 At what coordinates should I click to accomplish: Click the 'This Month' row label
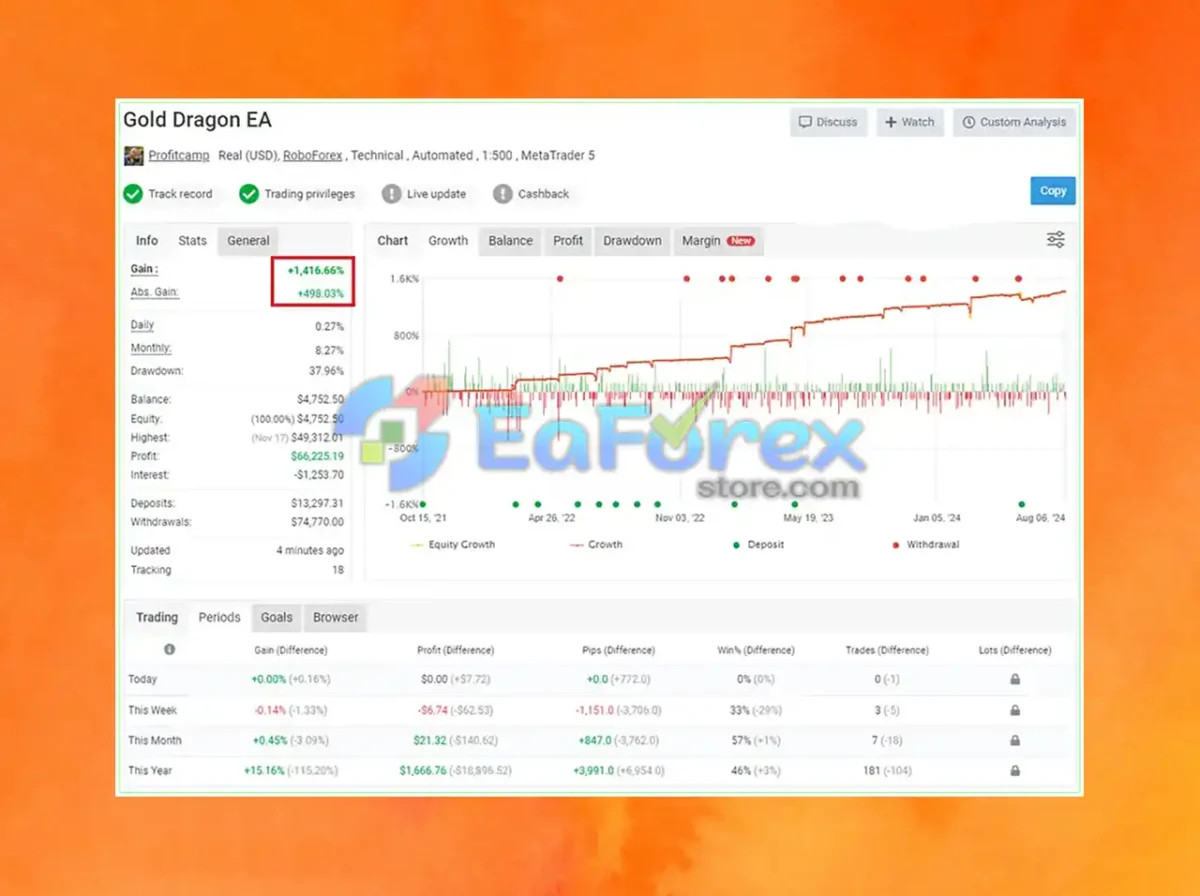[x=155, y=741]
